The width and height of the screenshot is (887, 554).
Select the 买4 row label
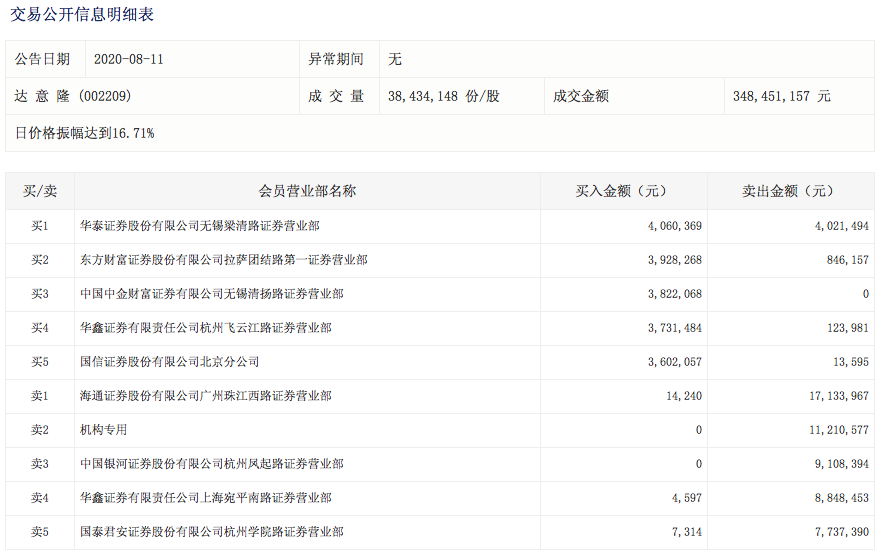(x=40, y=328)
